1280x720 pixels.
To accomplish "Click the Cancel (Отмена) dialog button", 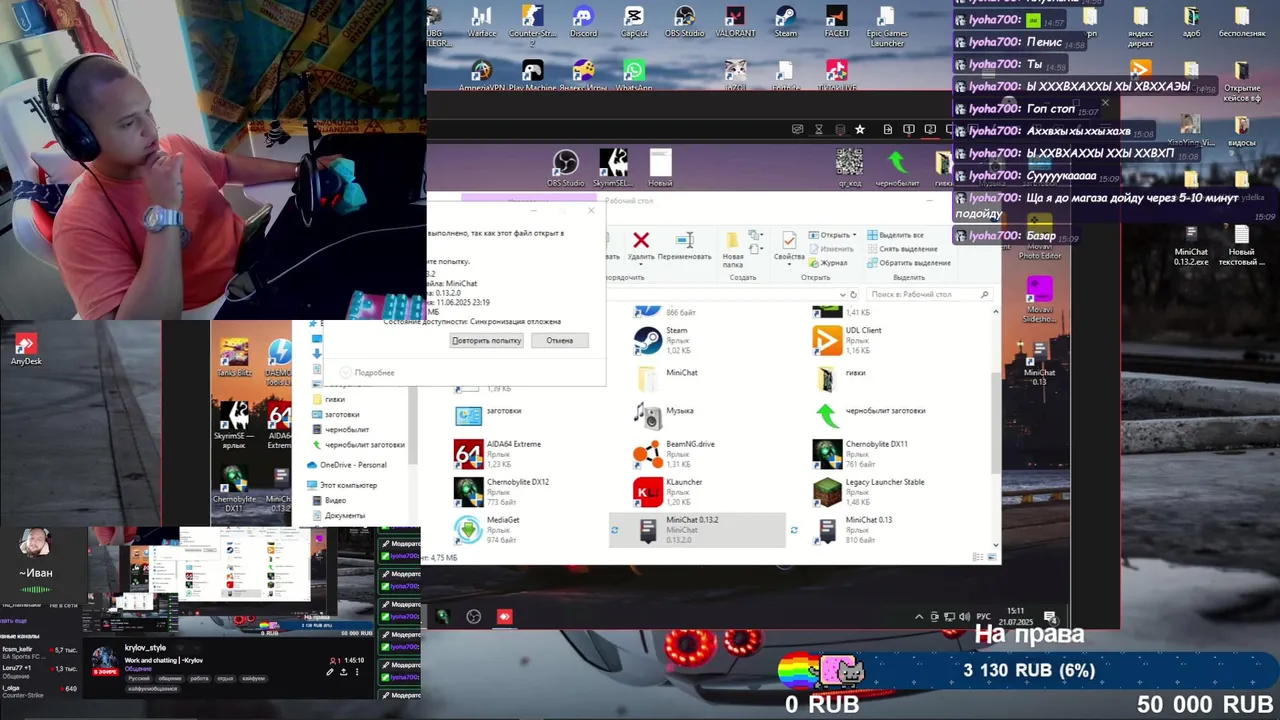I will pos(559,340).
